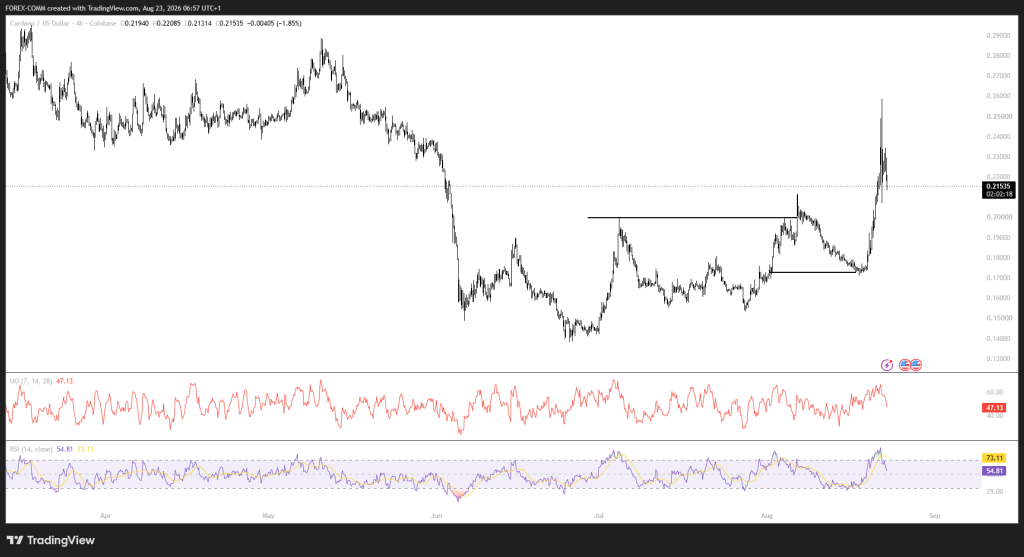Image resolution: width=1024 pixels, height=557 pixels.
Task: Click the purple RSI tag 54.81
Action: click(x=994, y=471)
